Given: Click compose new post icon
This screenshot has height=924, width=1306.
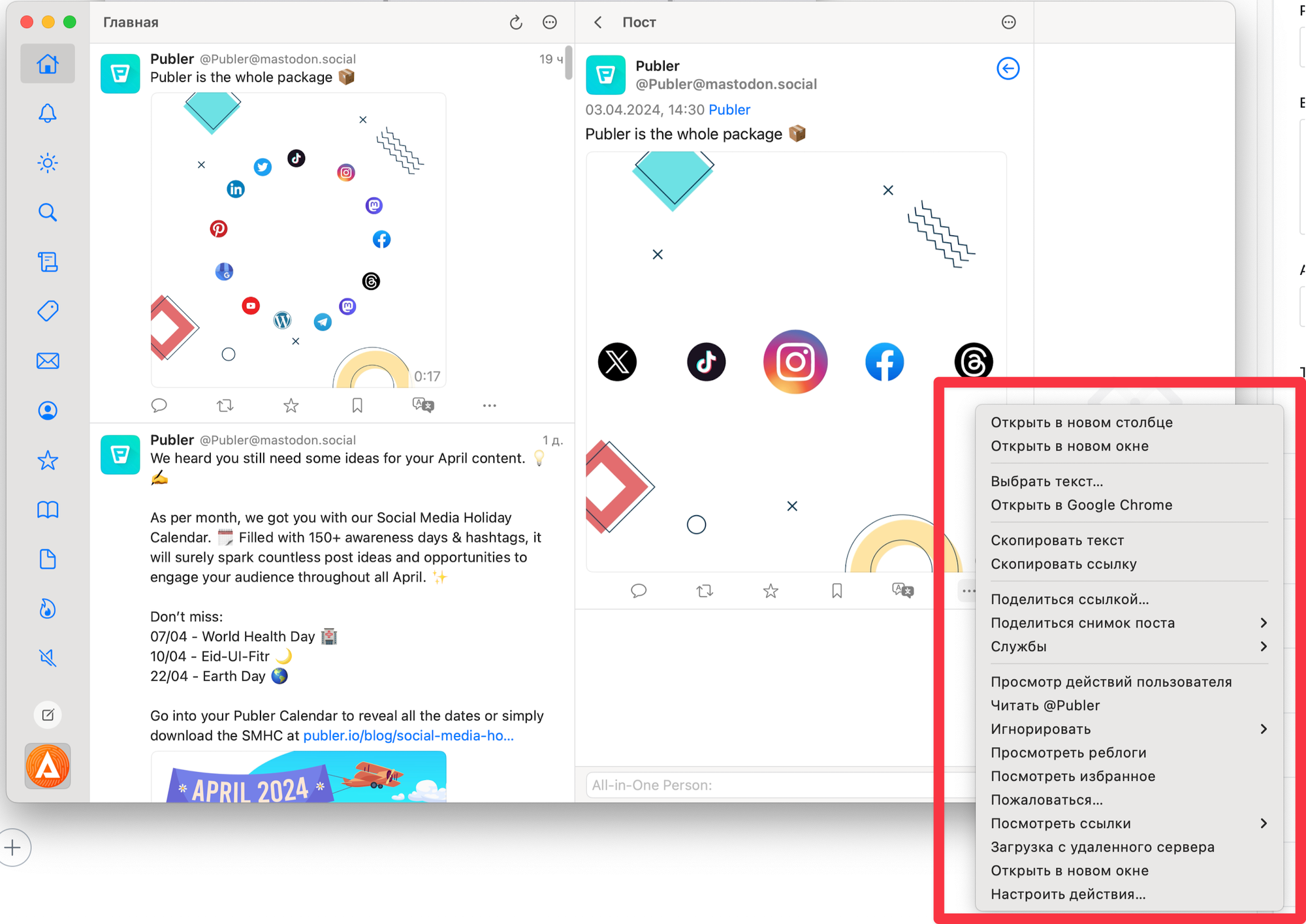Looking at the screenshot, I should pyautogui.click(x=48, y=714).
